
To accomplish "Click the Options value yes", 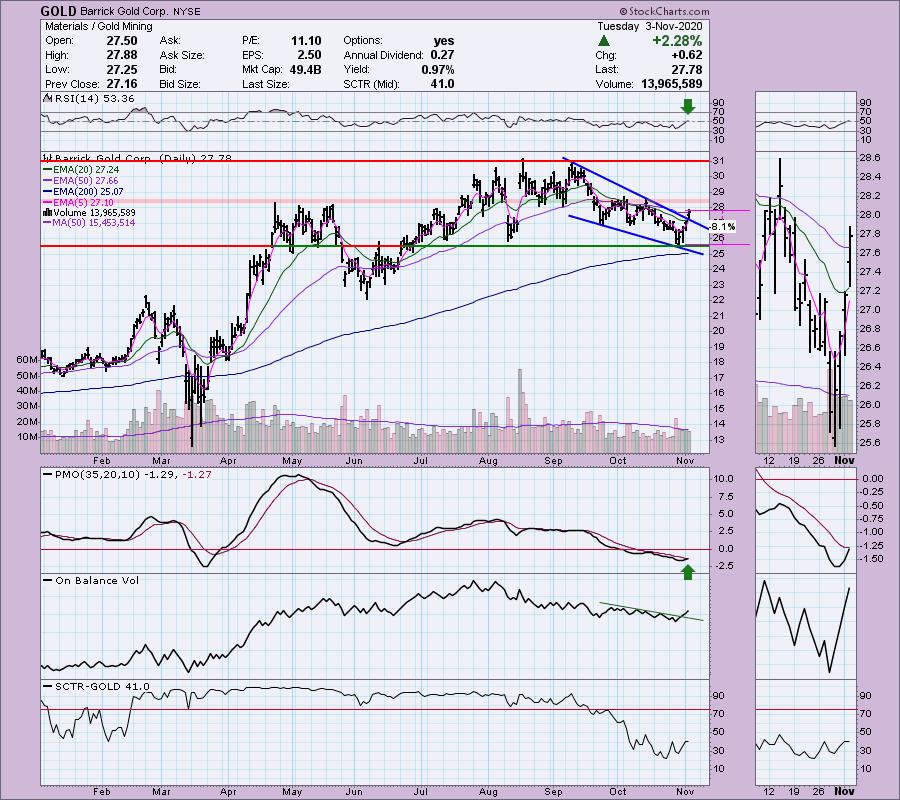I will (x=444, y=41).
